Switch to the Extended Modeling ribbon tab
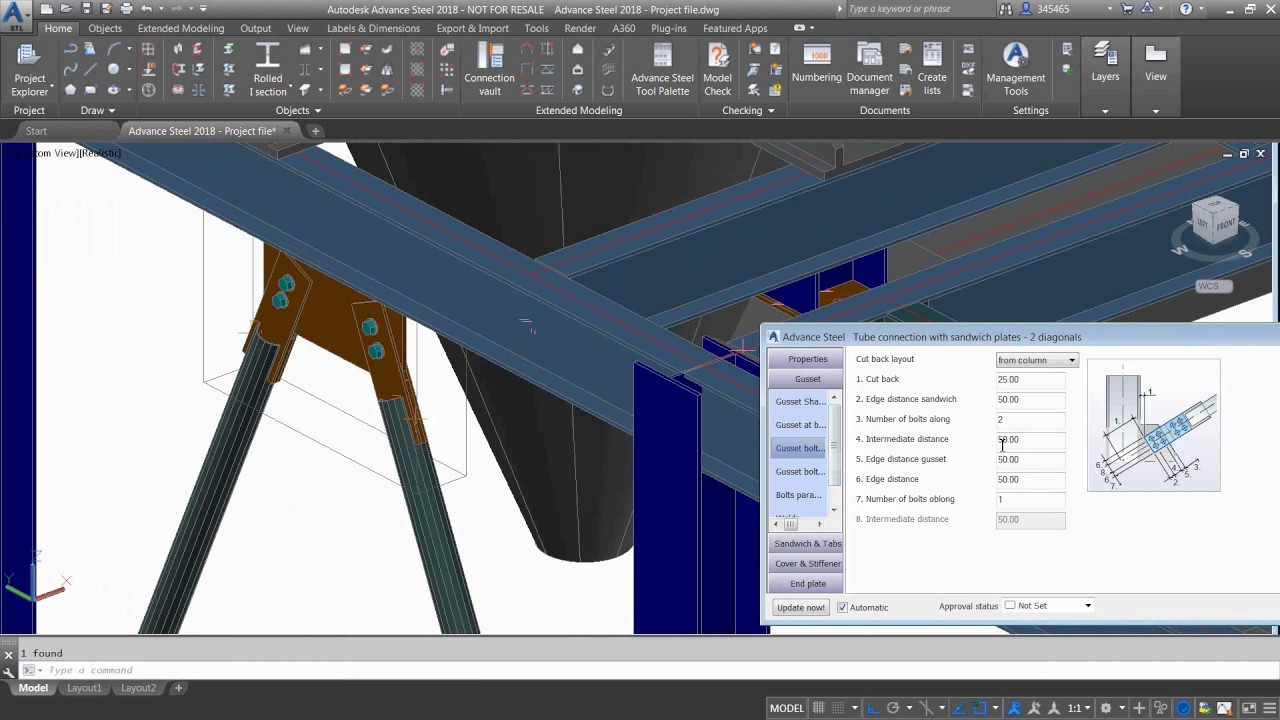Screen dimensions: 1280x720 pyautogui.click(x=181, y=28)
